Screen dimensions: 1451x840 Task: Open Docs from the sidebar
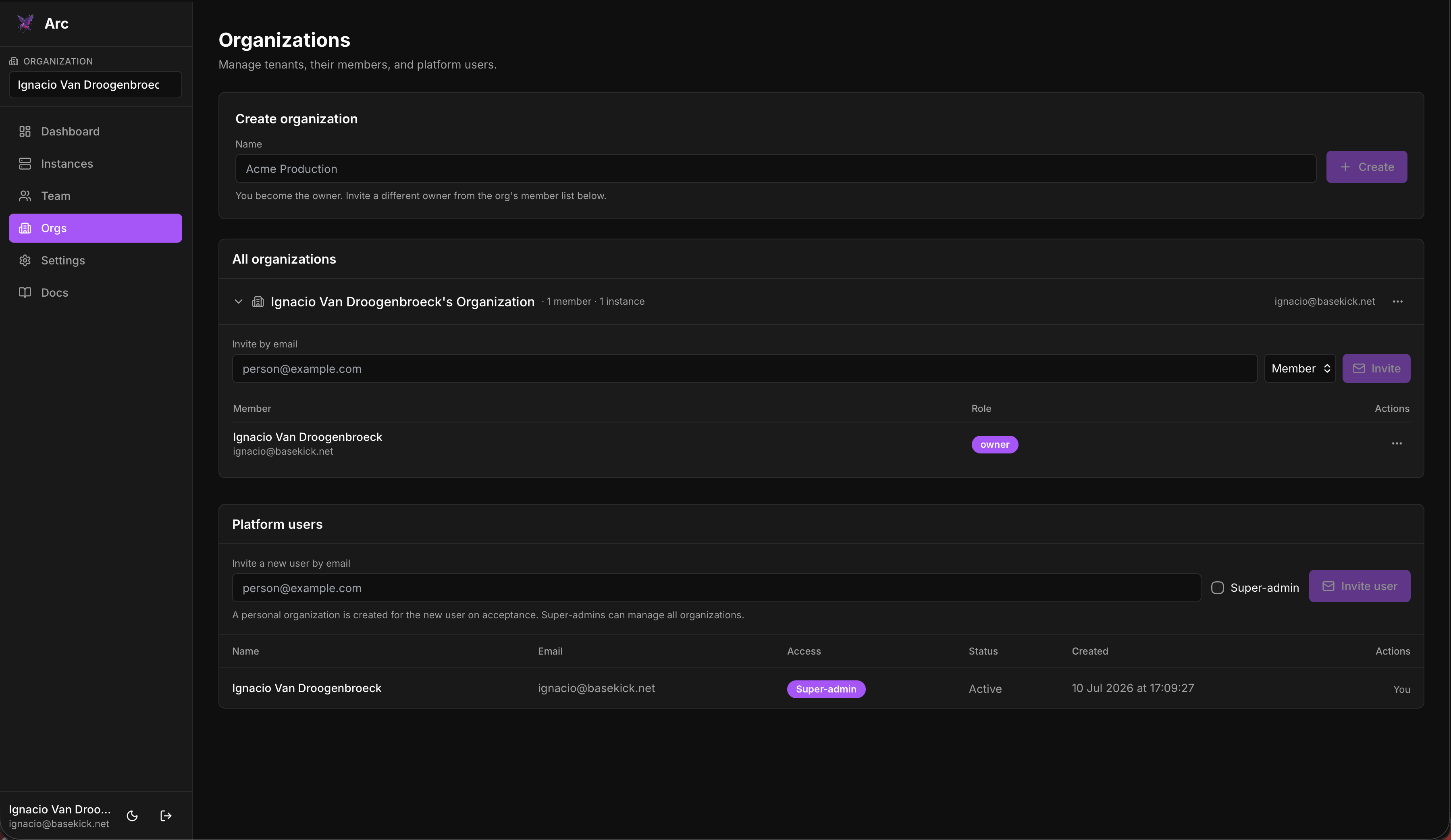pyautogui.click(x=96, y=293)
